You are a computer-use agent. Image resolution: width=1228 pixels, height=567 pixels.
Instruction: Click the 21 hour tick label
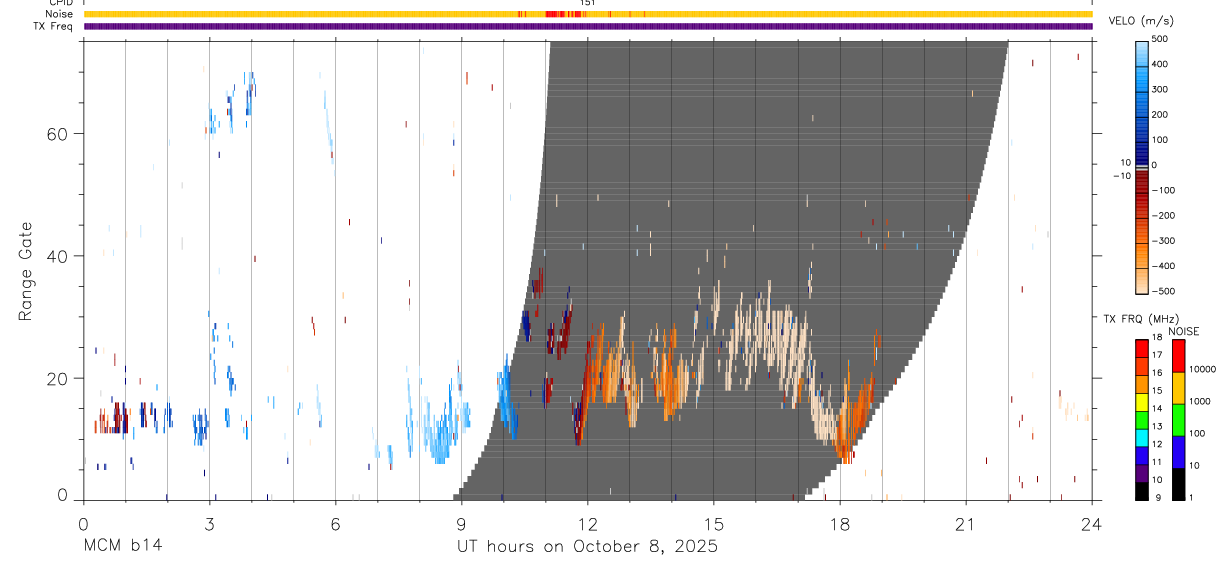tap(966, 524)
